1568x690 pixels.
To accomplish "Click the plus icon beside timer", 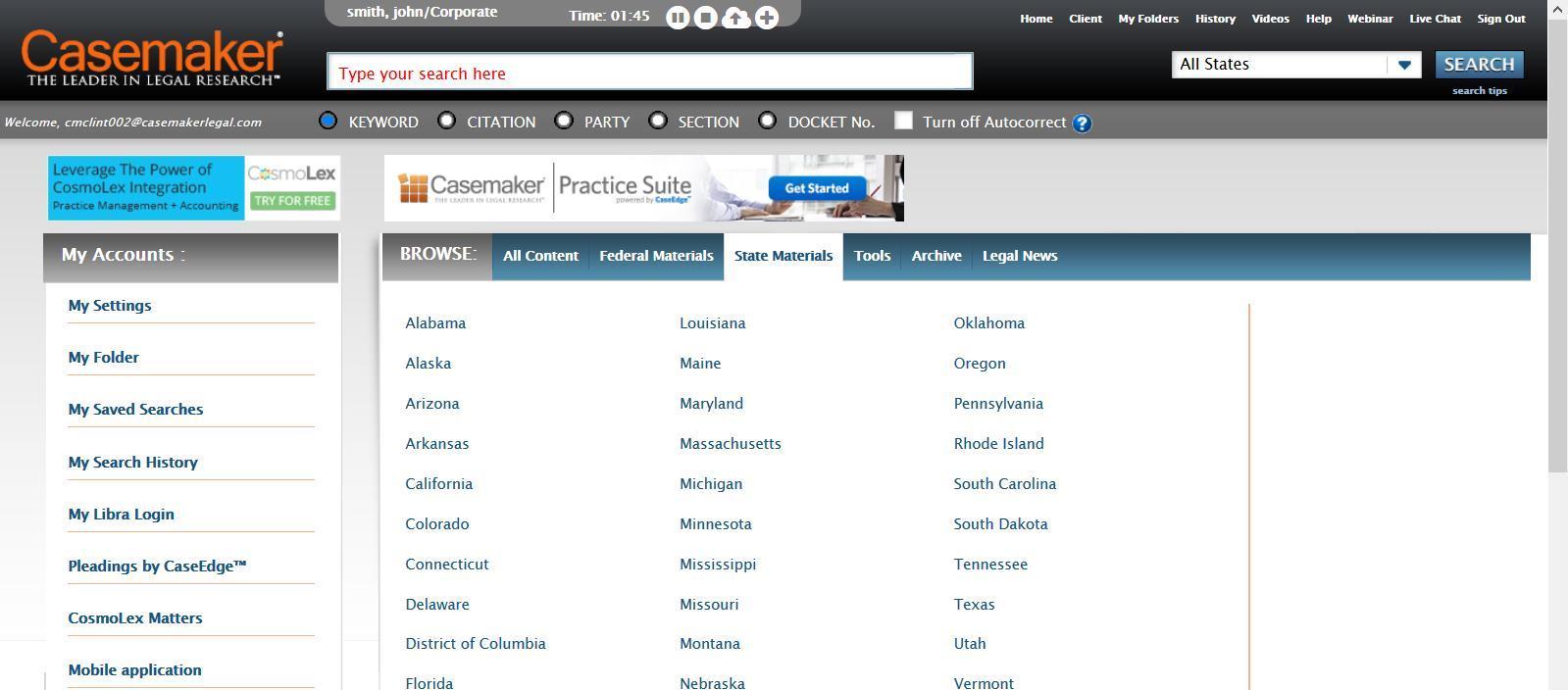I will click(x=767, y=18).
